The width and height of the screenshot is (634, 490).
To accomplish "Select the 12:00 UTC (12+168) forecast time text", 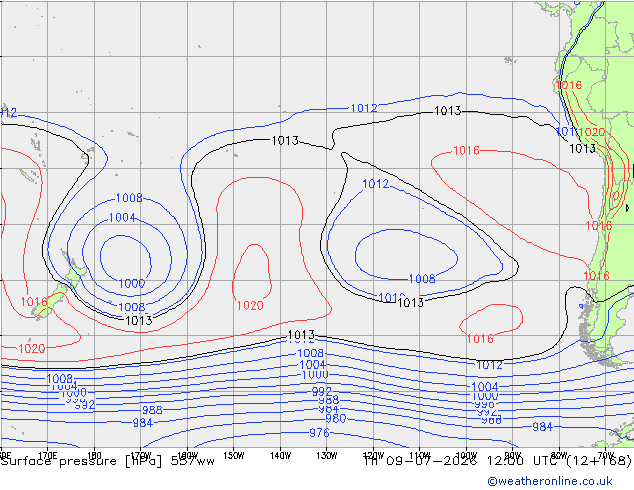I will click(x=559, y=461).
